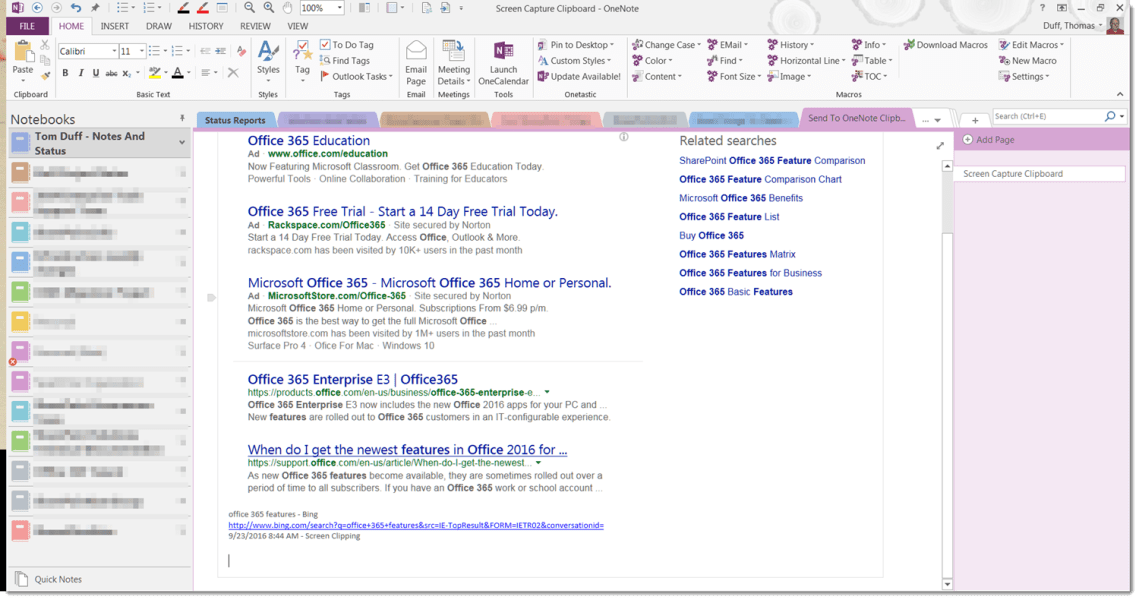
Task: Open the font size dropdown
Action: tap(143, 51)
